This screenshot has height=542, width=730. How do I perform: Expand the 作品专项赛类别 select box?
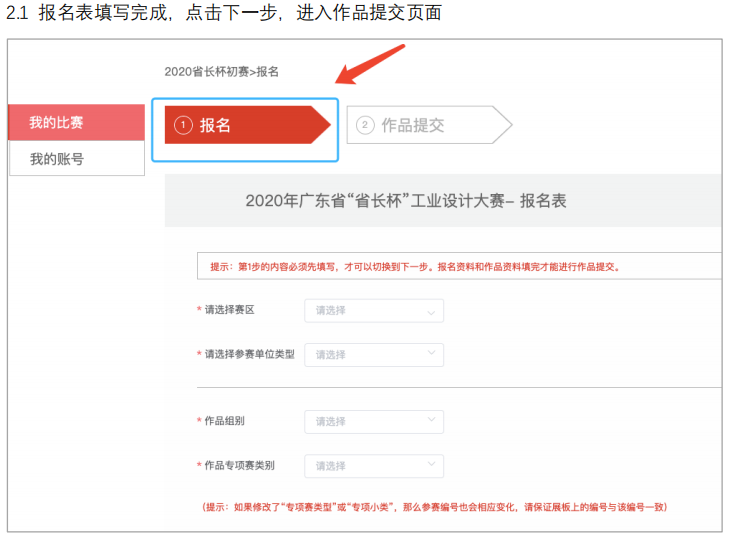coord(374,466)
